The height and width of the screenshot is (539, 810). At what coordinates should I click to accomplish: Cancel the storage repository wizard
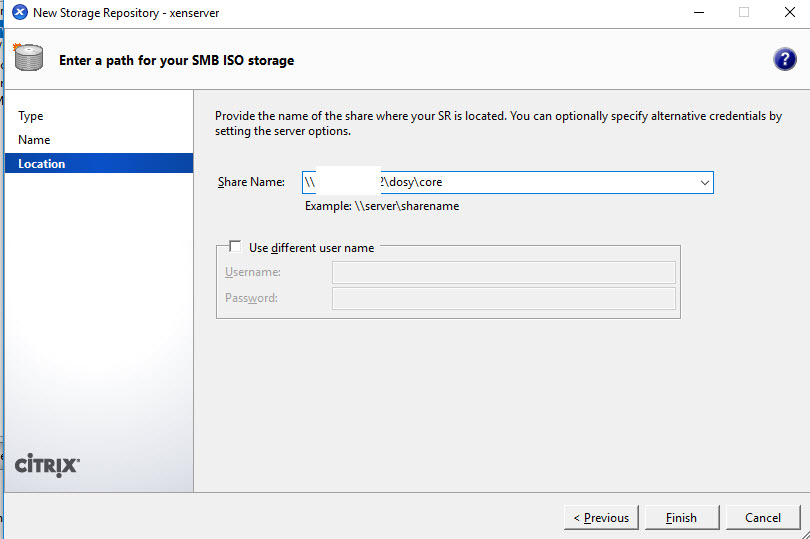pyautogui.click(x=763, y=517)
